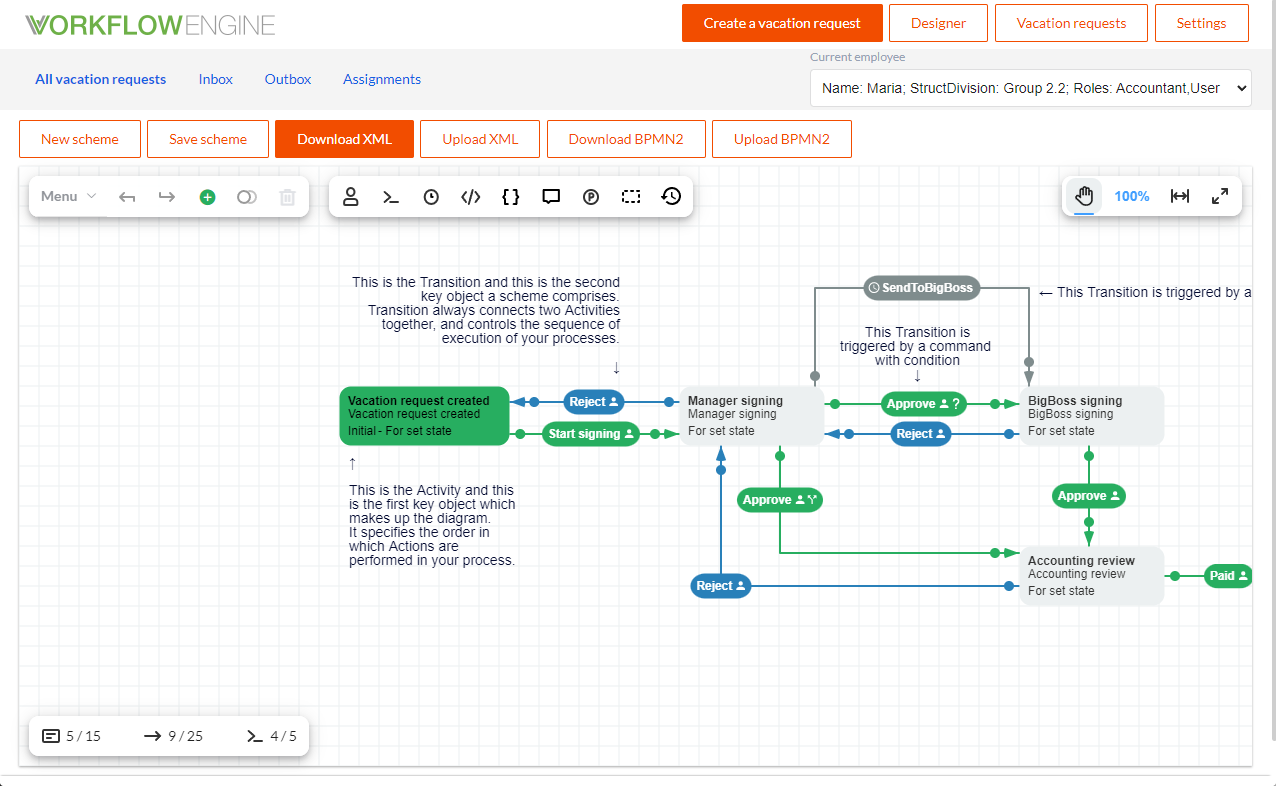This screenshot has width=1276, height=786.
Task: Switch to the Outbox tab
Action: tap(288, 79)
